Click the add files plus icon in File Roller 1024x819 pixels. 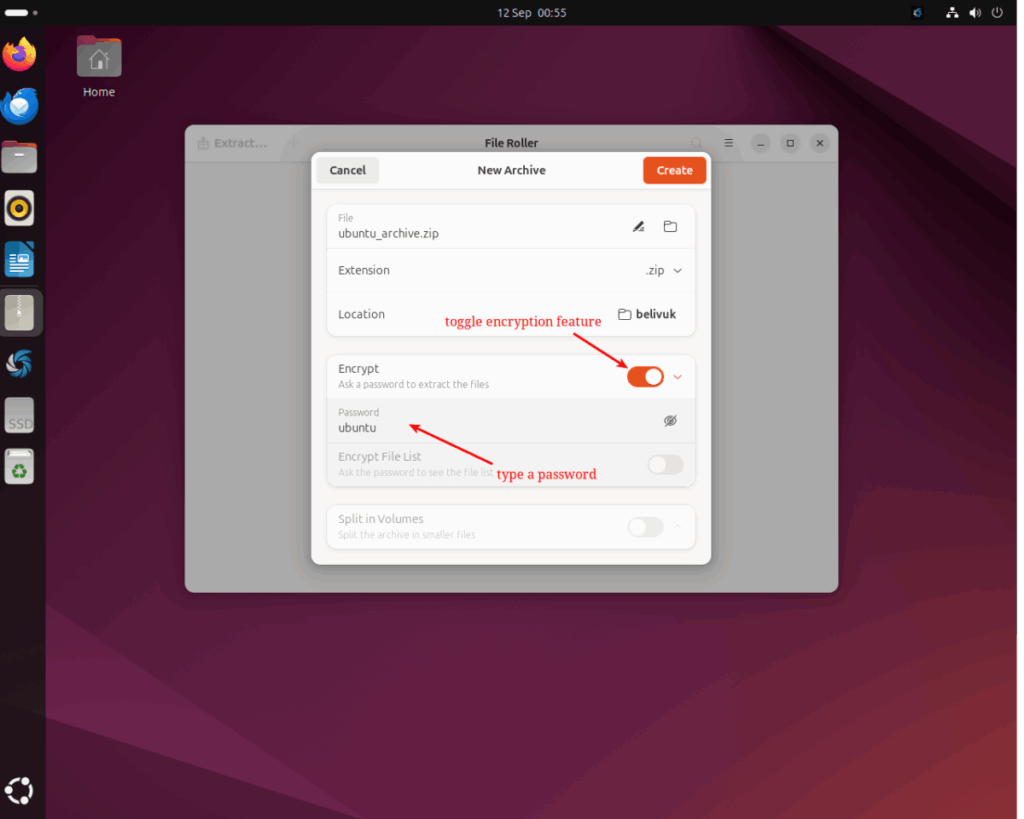(293, 142)
